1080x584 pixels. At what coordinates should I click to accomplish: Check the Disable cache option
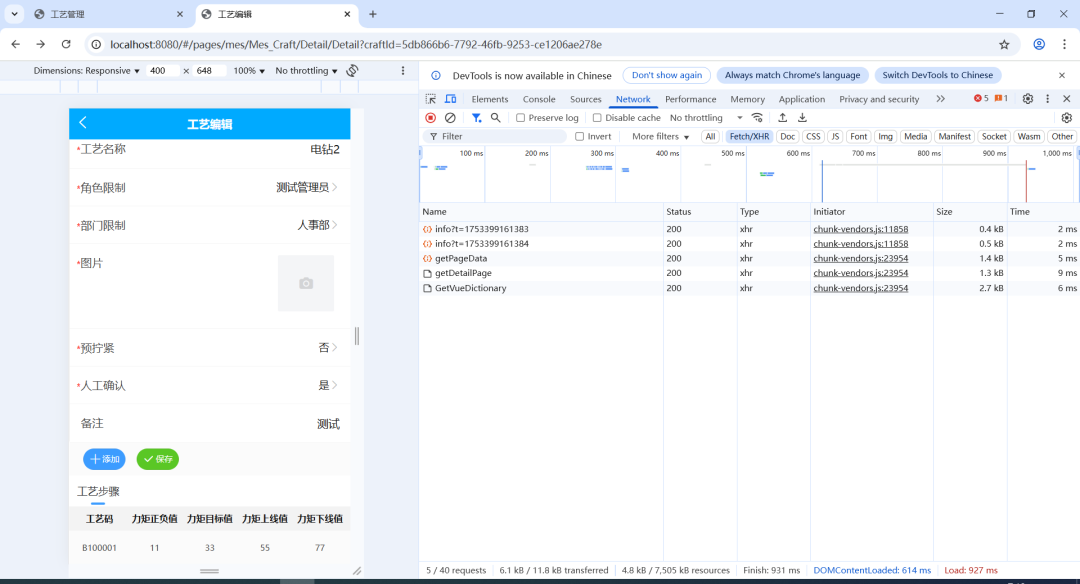[x=597, y=118]
